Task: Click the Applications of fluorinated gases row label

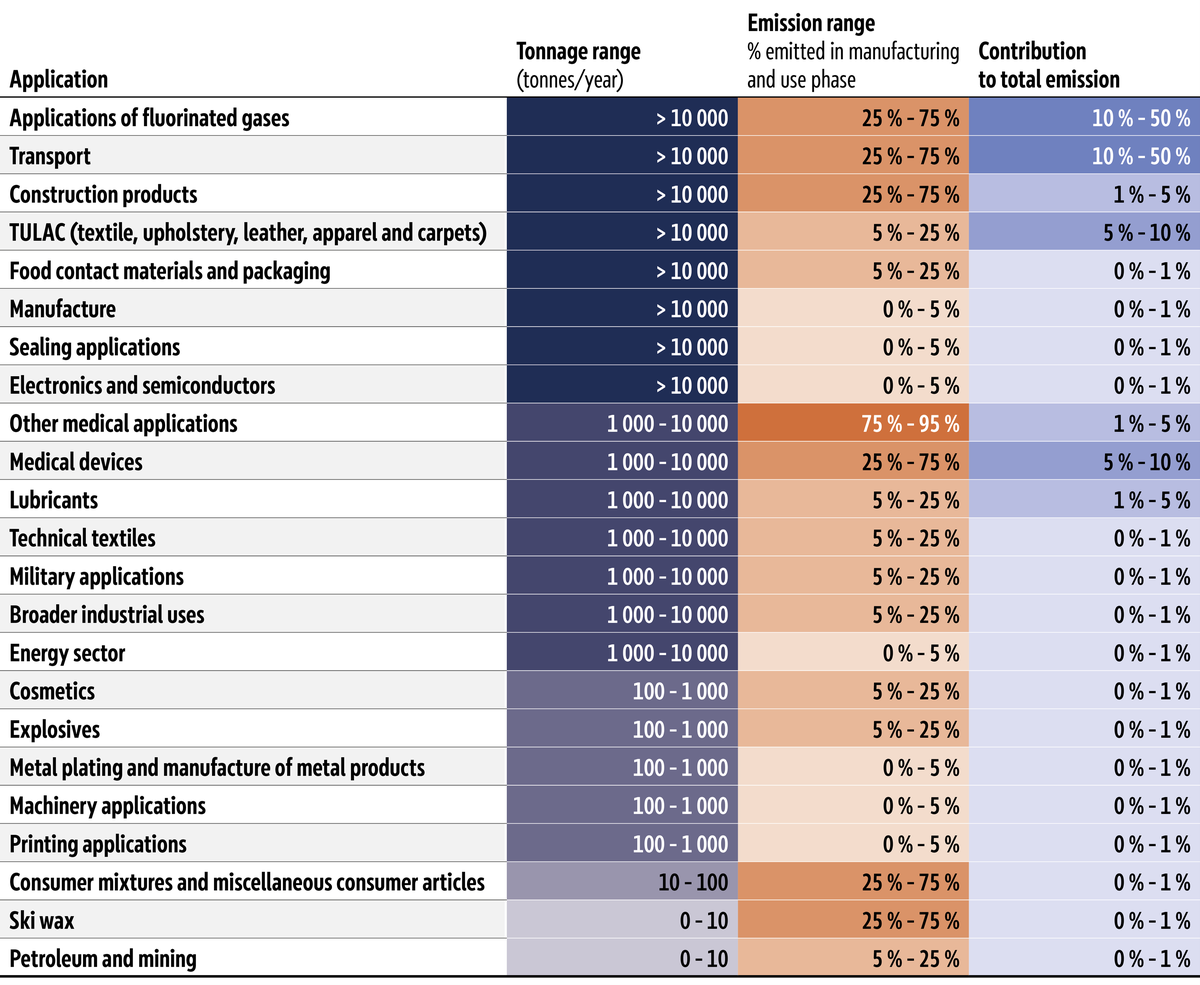Action: pyautogui.click(x=149, y=118)
